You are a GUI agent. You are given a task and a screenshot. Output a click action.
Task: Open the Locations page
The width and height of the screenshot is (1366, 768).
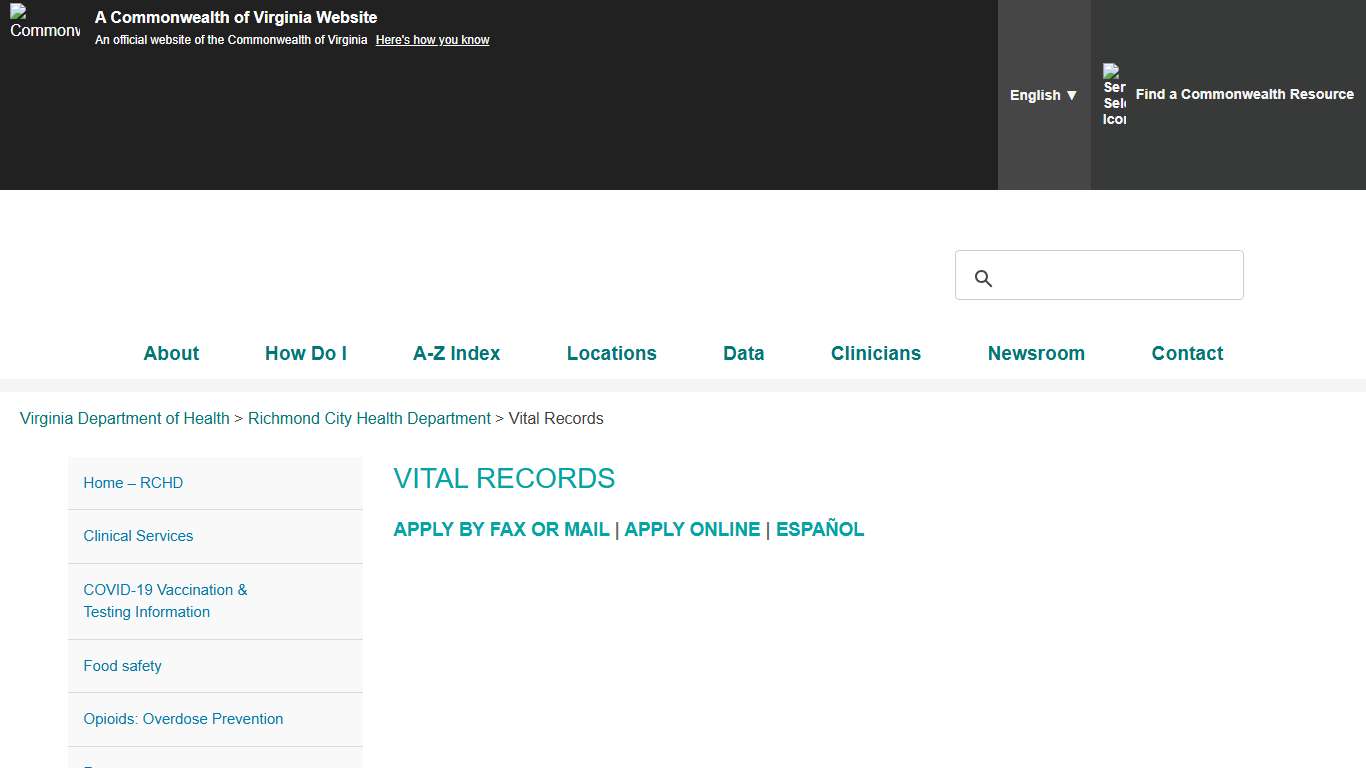coord(611,353)
